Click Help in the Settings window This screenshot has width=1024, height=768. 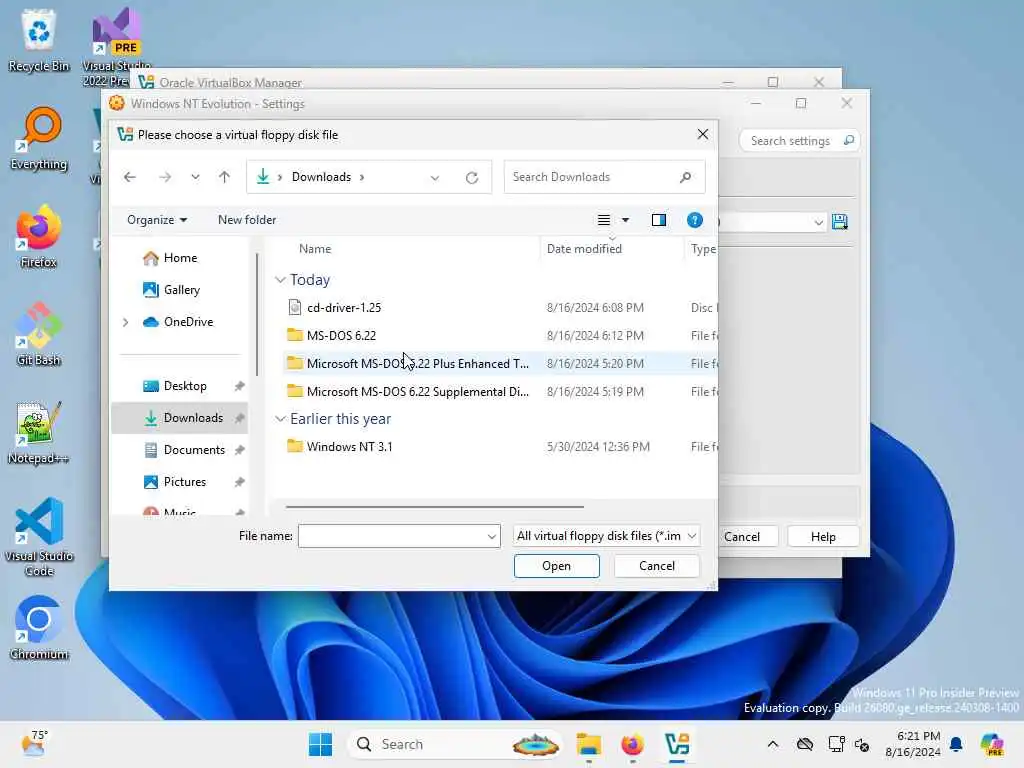[x=823, y=537]
